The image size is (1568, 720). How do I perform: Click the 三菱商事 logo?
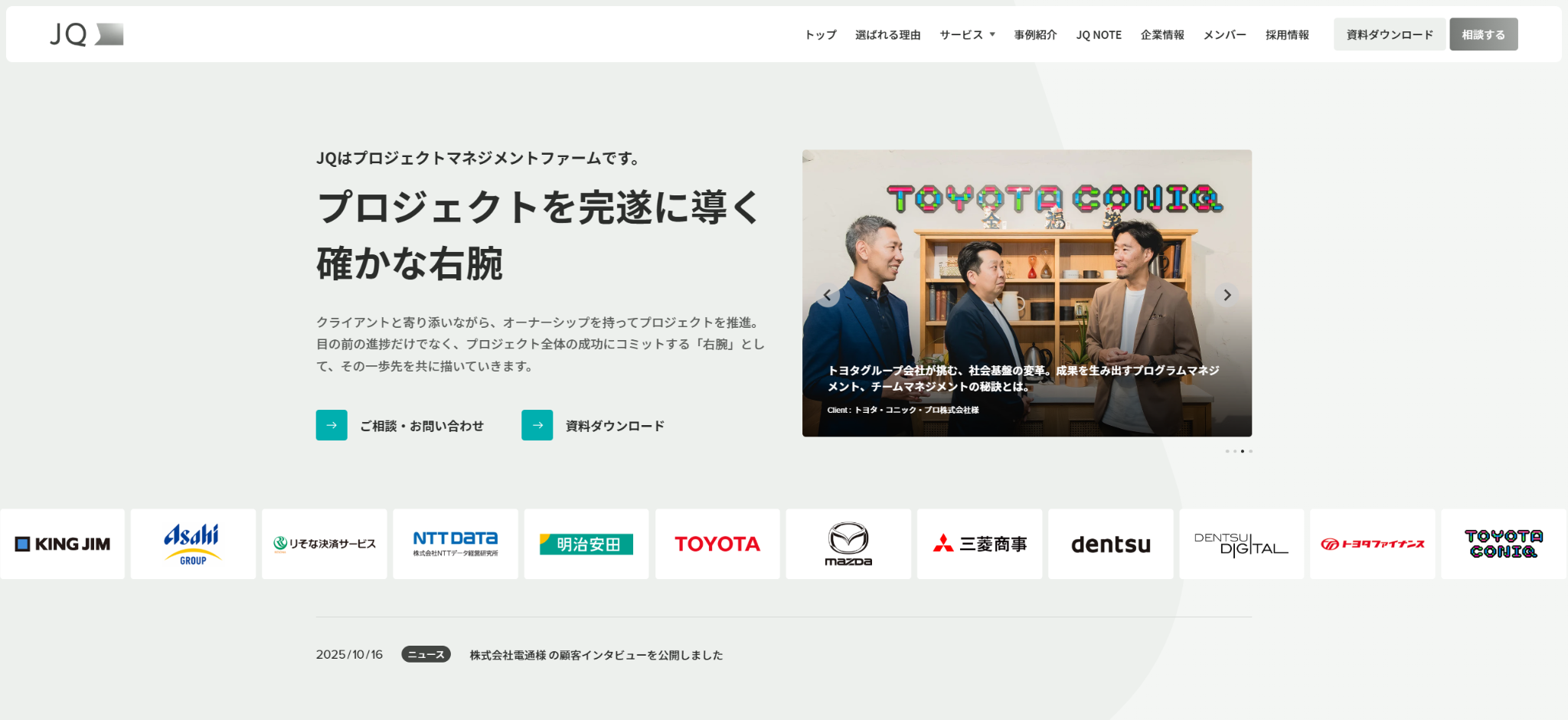point(980,544)
